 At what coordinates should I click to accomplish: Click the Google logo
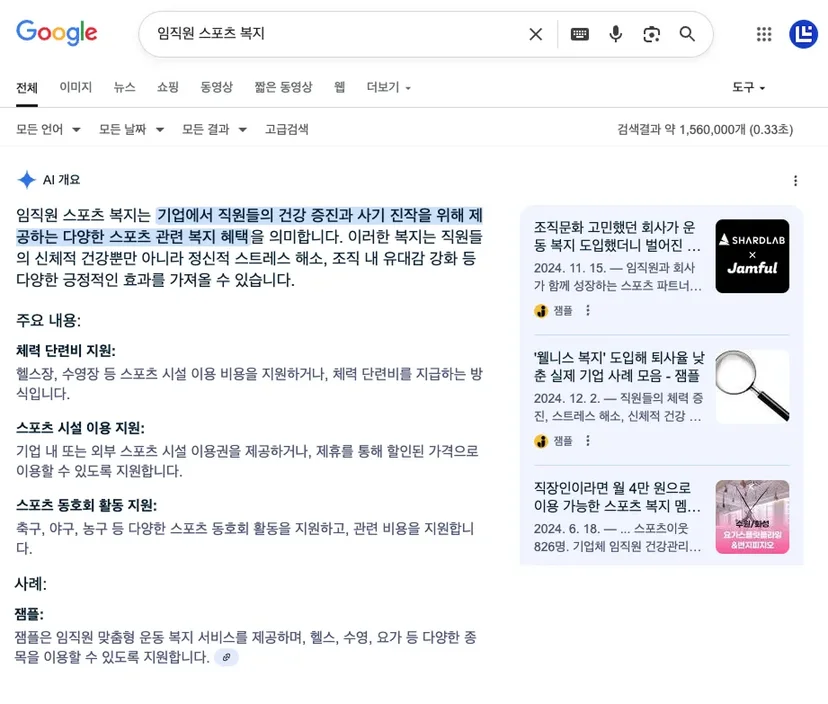point(57,33)
